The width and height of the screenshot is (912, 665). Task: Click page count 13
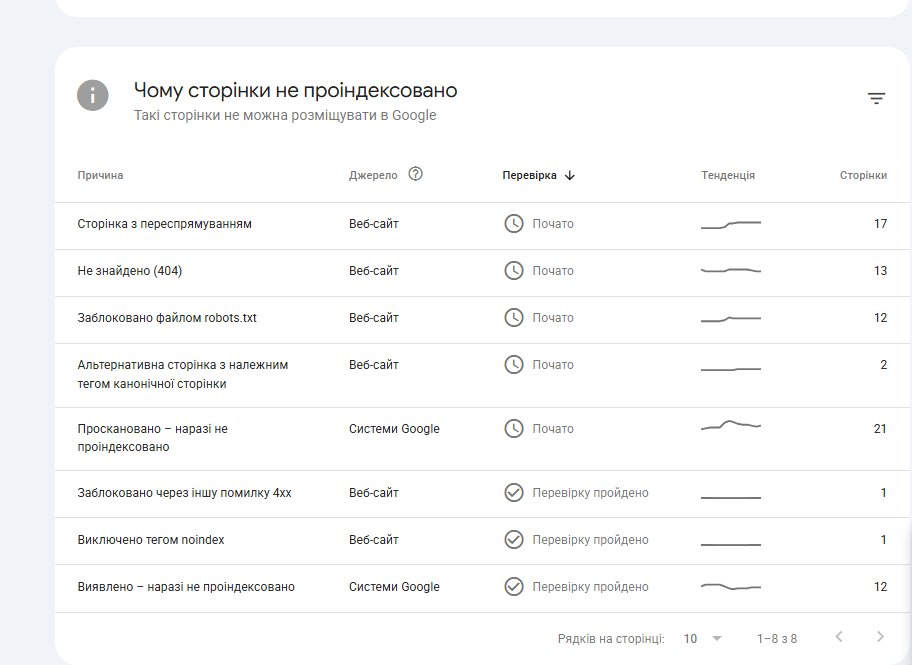tap(880, 271)
